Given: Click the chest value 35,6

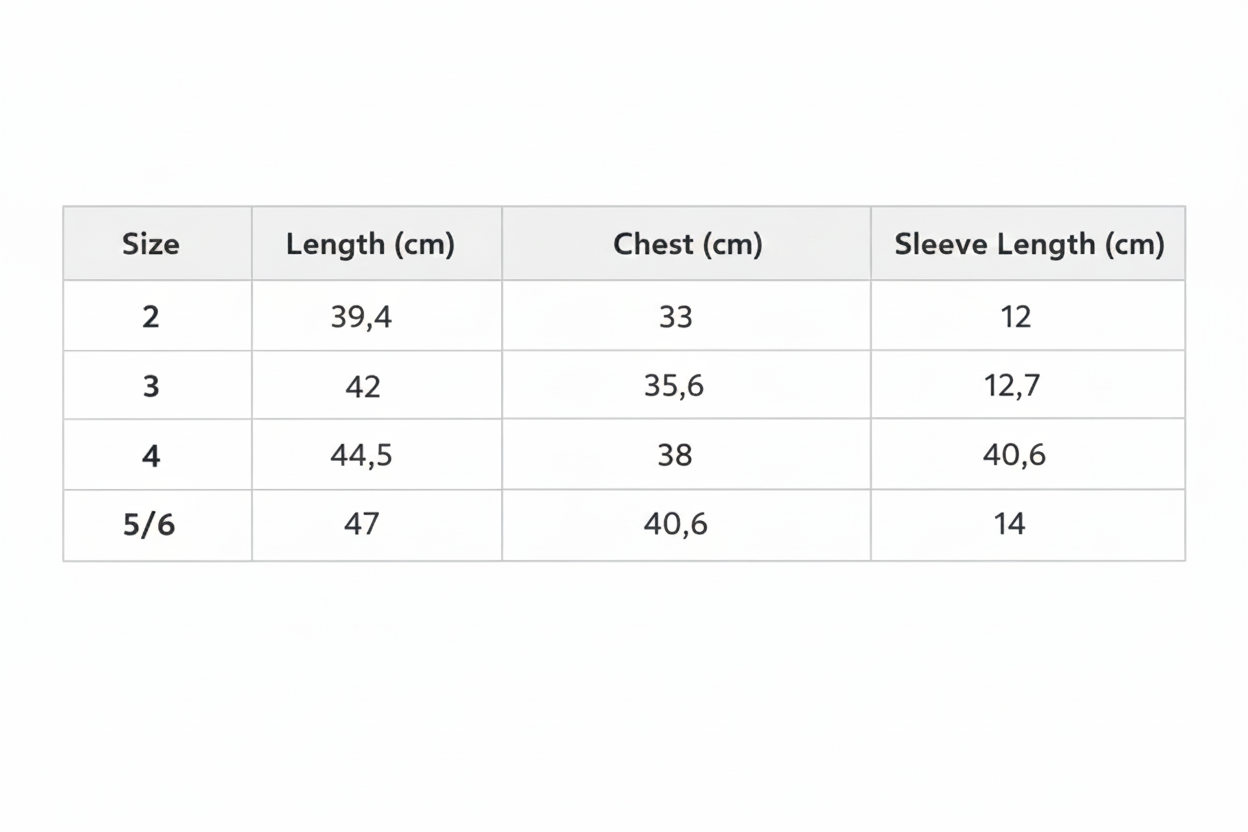Looking at the screenshot, I should (674, 385).
